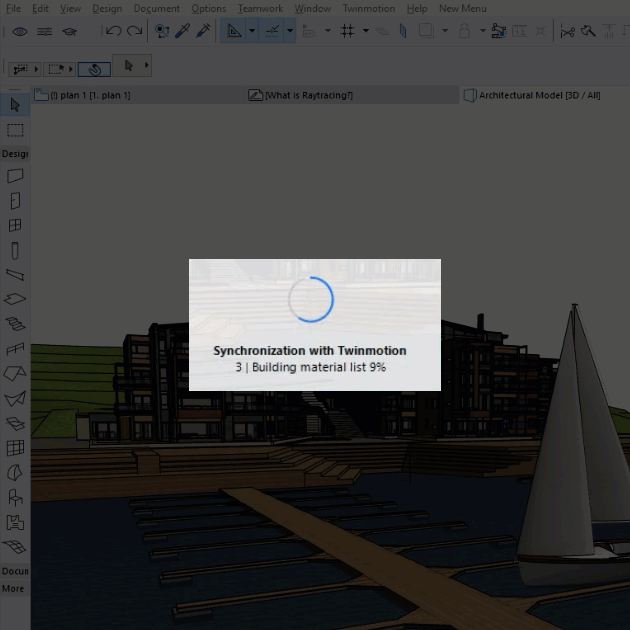Select the Shell tool

point(15,399)
